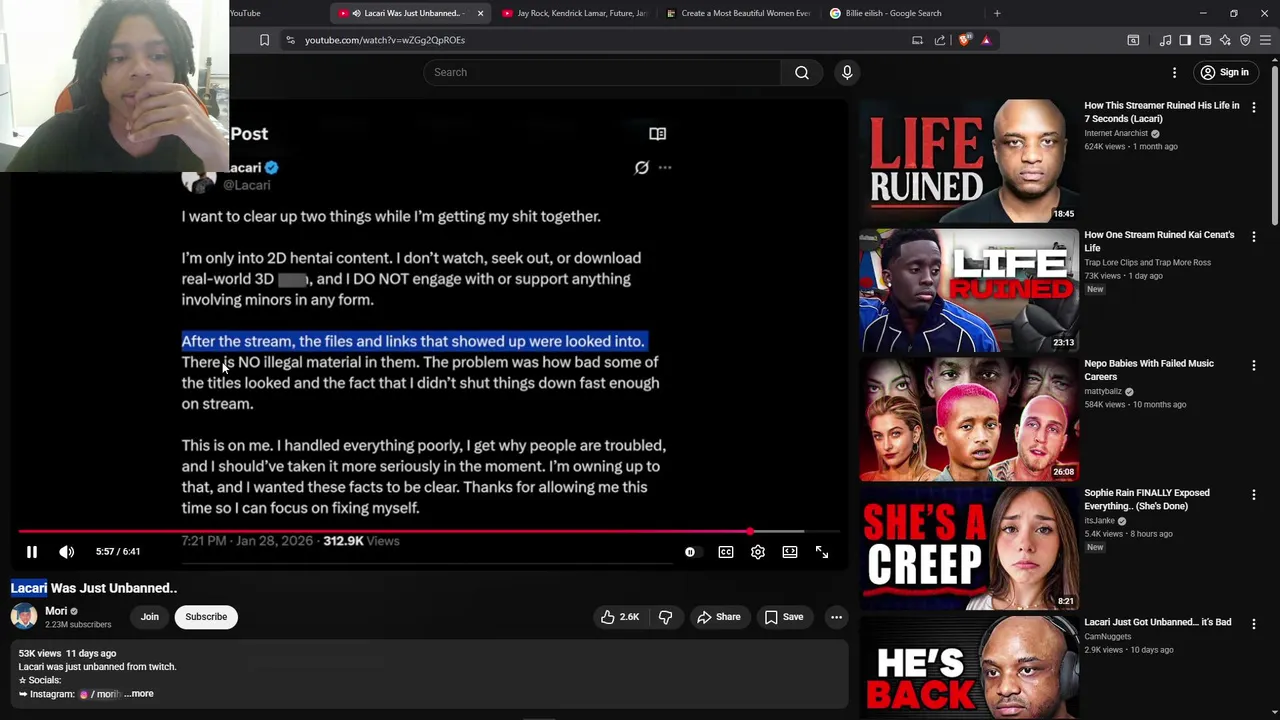Viewport: 1280px width, 720px height.
Task: Share the video
Action: tap(719, 617)
